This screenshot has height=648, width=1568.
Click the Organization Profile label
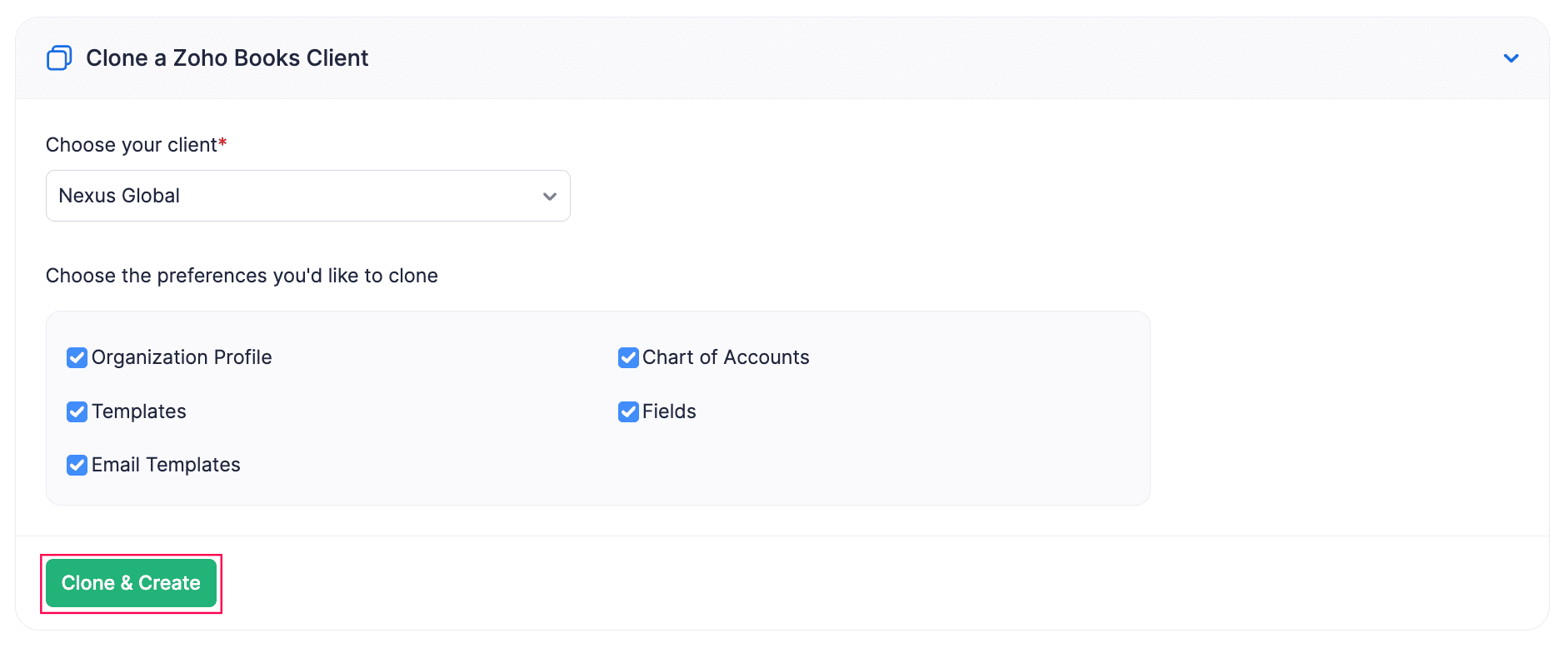tap(182, 357)
